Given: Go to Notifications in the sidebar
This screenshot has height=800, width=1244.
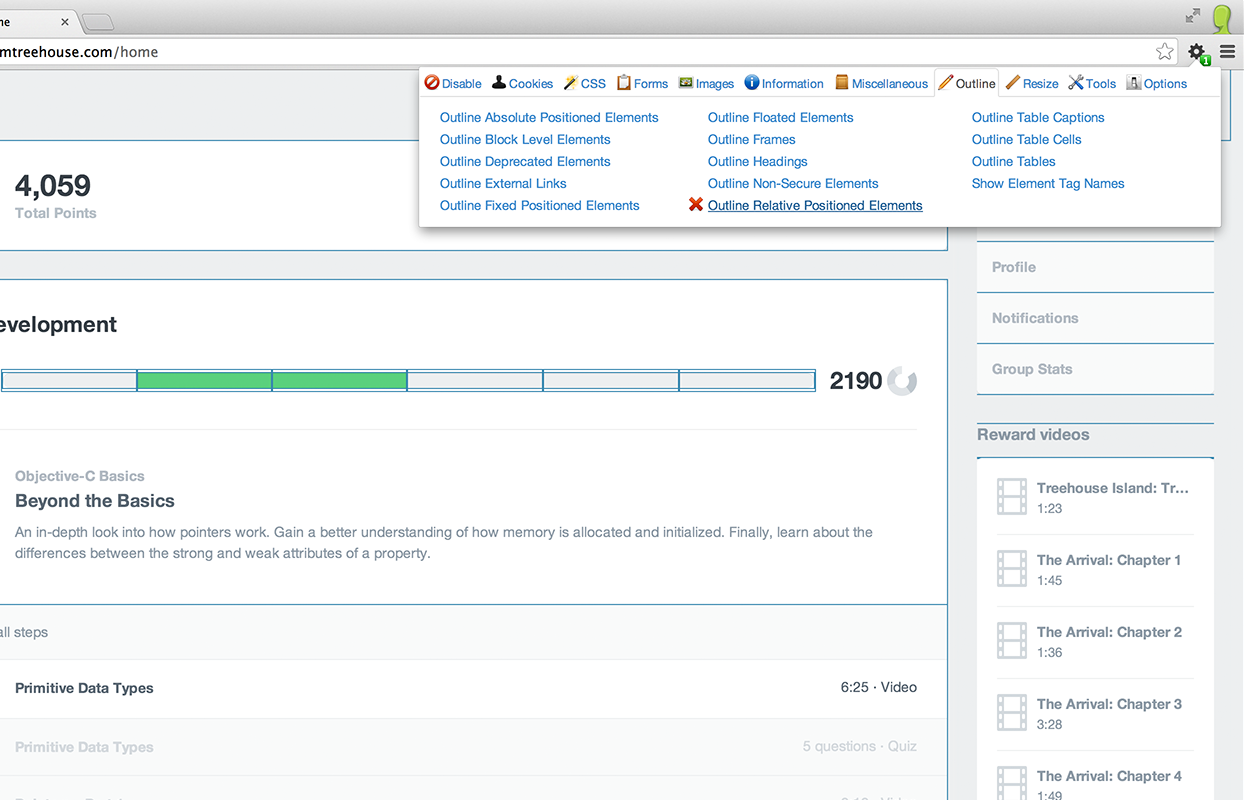Looking at the screenshot, I should click(x=1035, y=318).
